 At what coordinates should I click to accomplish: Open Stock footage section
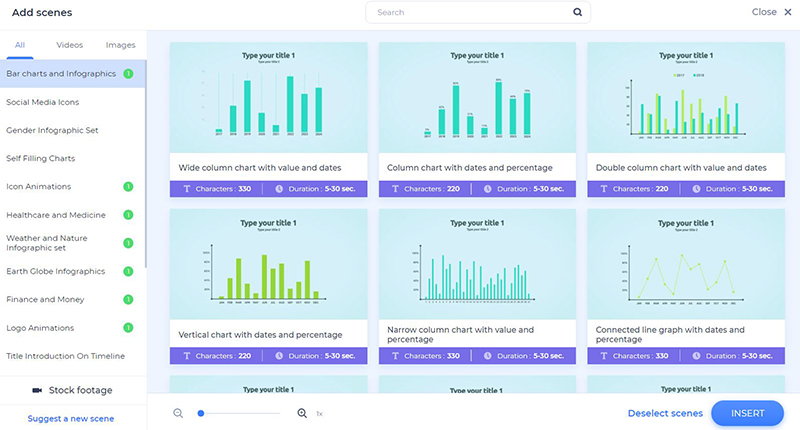coord(72,390)
